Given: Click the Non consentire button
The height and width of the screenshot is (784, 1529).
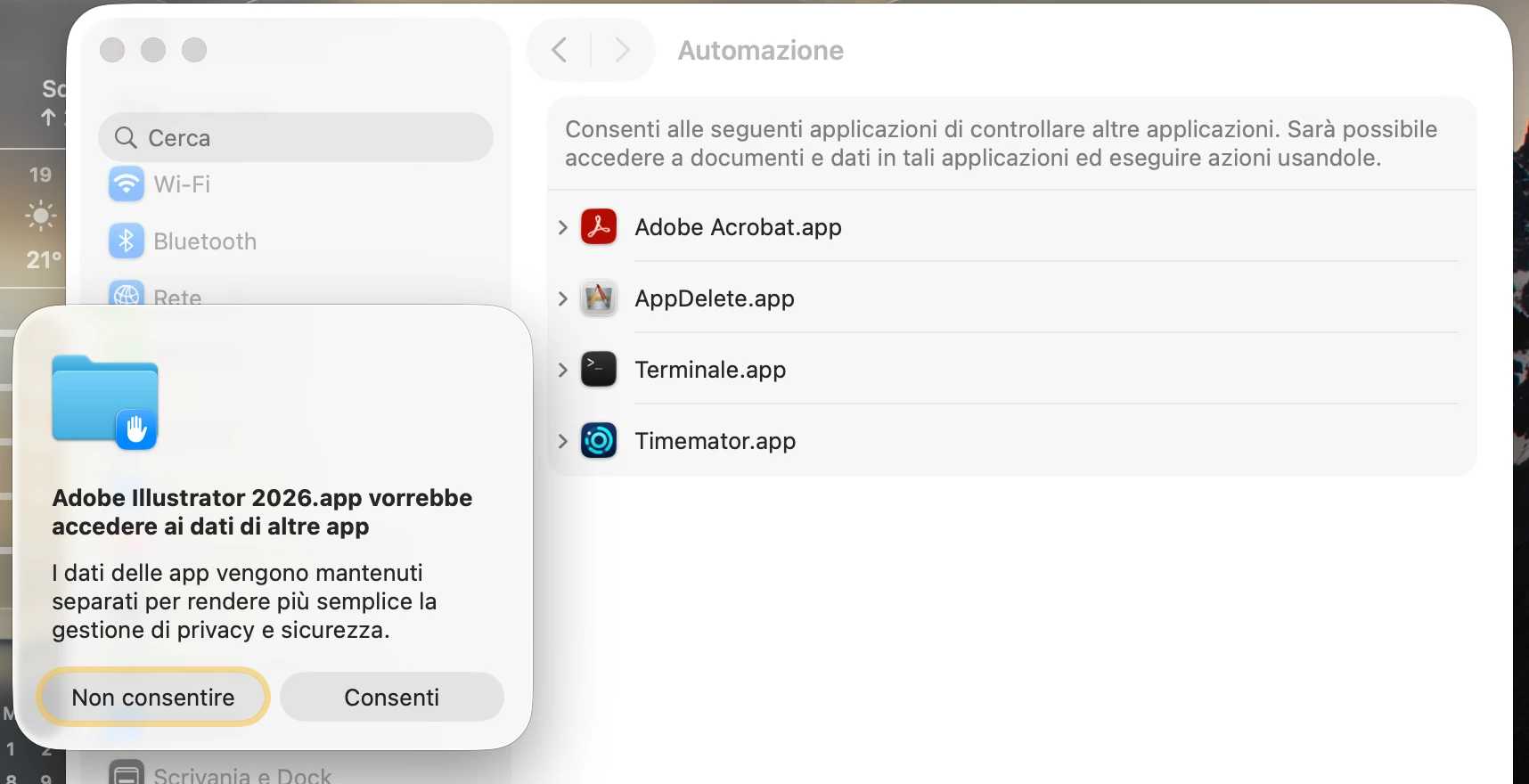Looking at the screenshot, I should 153,697.
